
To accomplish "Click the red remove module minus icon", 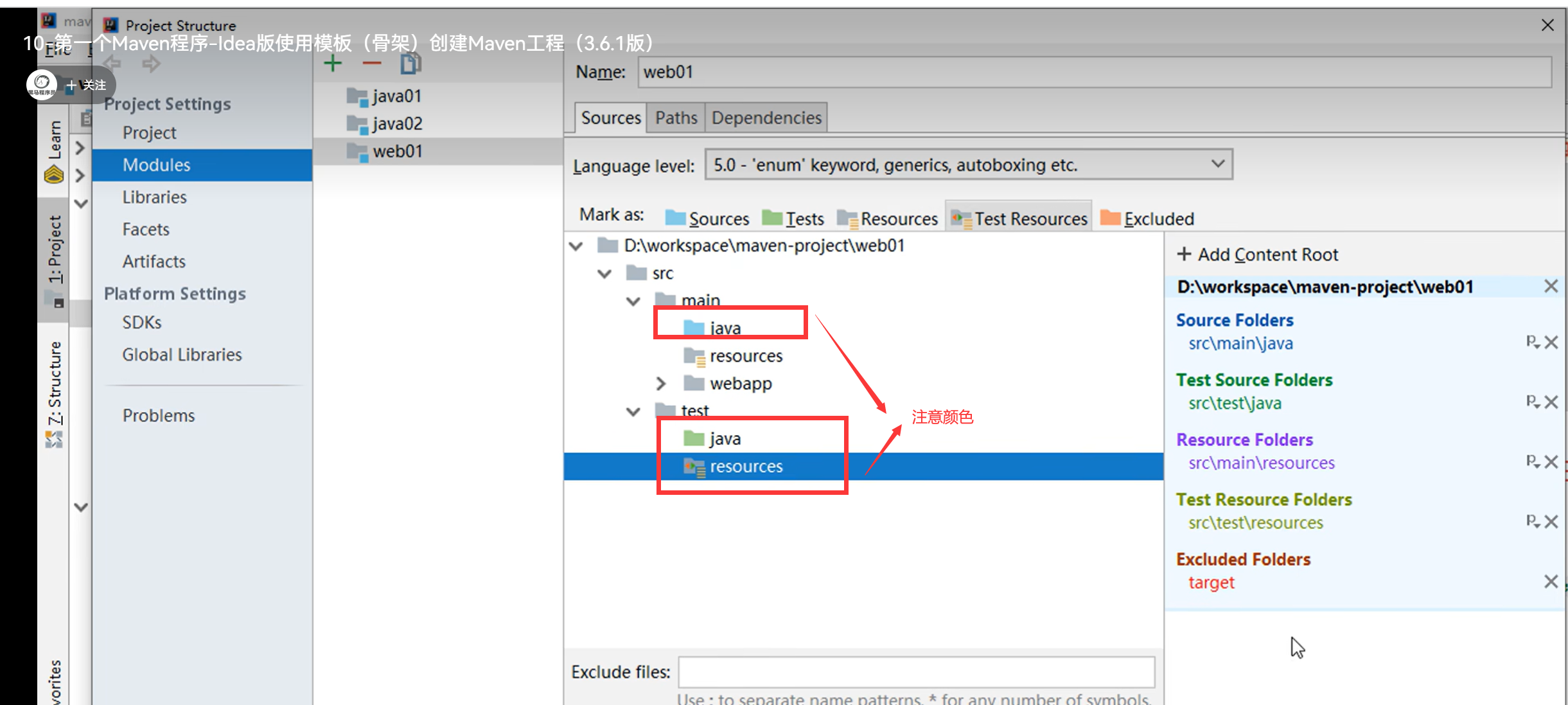I will pyautogui.click(x=371, y=63).
